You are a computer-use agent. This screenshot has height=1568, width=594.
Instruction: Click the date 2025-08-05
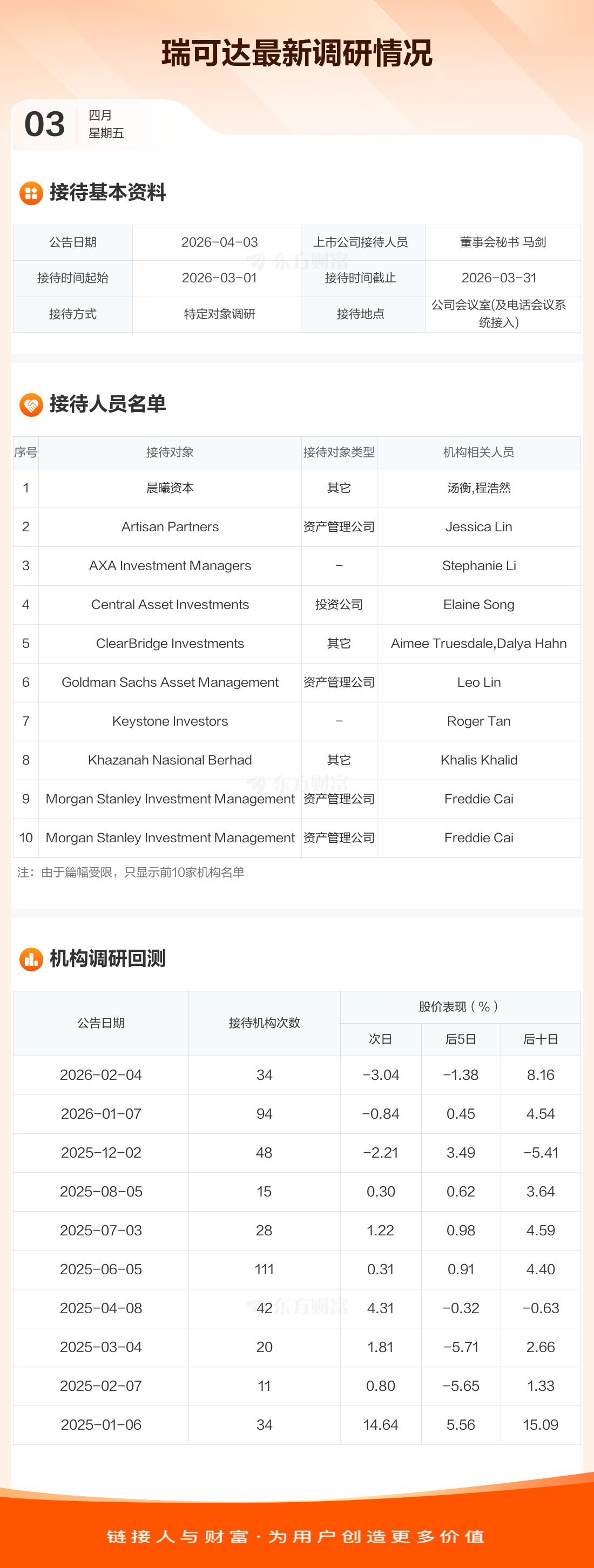(101, 1192)
